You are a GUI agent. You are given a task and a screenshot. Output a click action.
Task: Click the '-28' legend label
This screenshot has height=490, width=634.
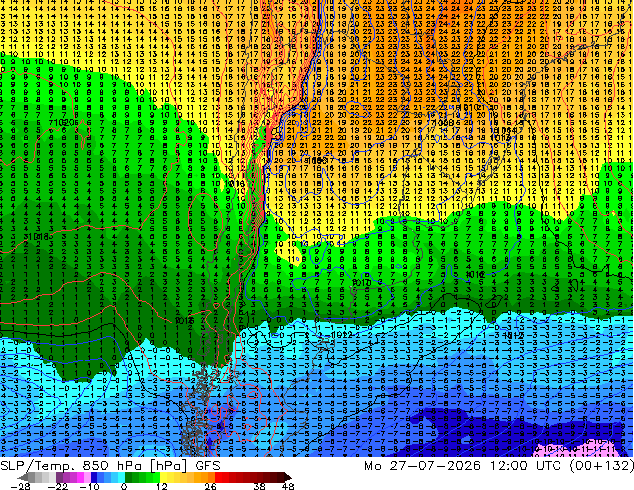pos(19,486)
